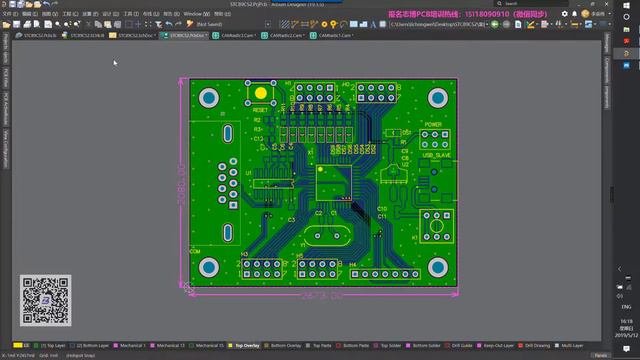The width and height of the screenshot is (640, 360).
Task: Open the Properties panel tab on right
Action: [x=607, y=97]
